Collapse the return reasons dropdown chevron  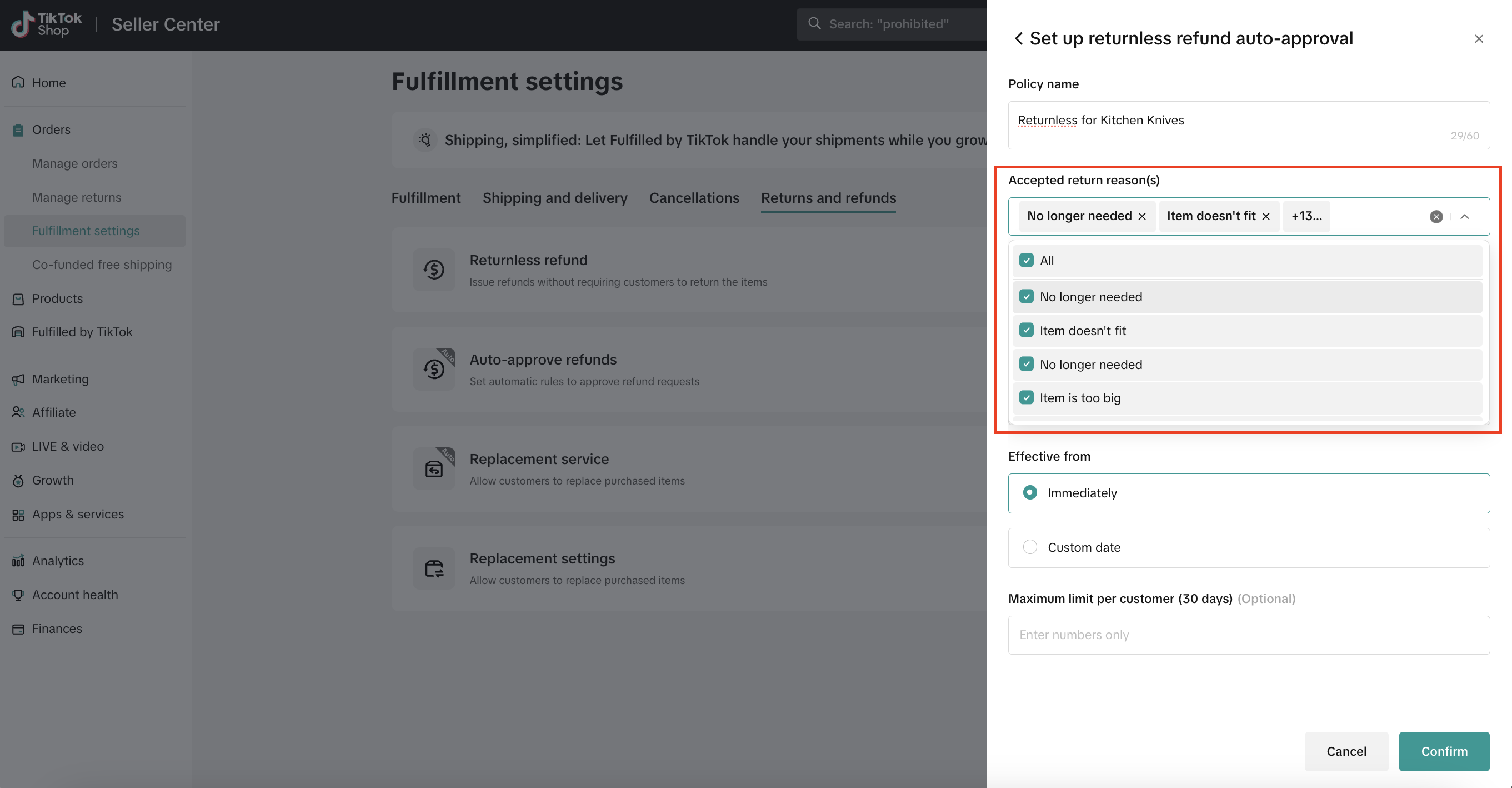1464,217
